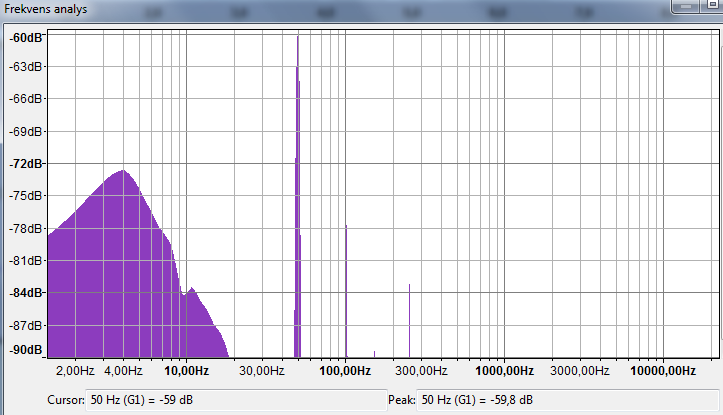Click the -60dB label on vertical axis
Viewport: 723px width, 415px height.
coord(27,38)
